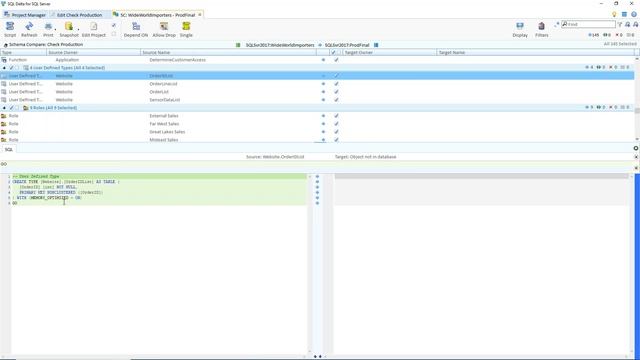
Task: Select the SQL tab in lower pane
Action: 9,149
